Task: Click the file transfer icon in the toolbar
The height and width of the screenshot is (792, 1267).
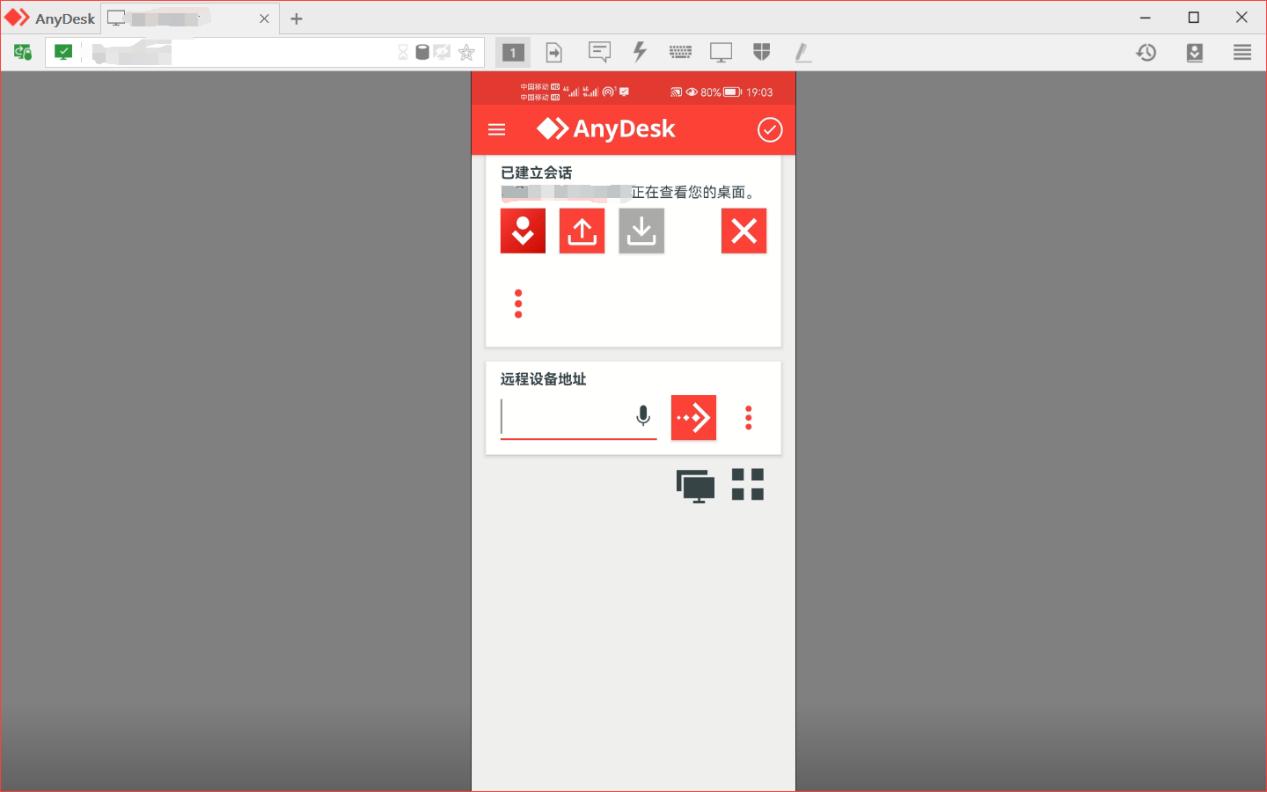Action: point(554,53)
